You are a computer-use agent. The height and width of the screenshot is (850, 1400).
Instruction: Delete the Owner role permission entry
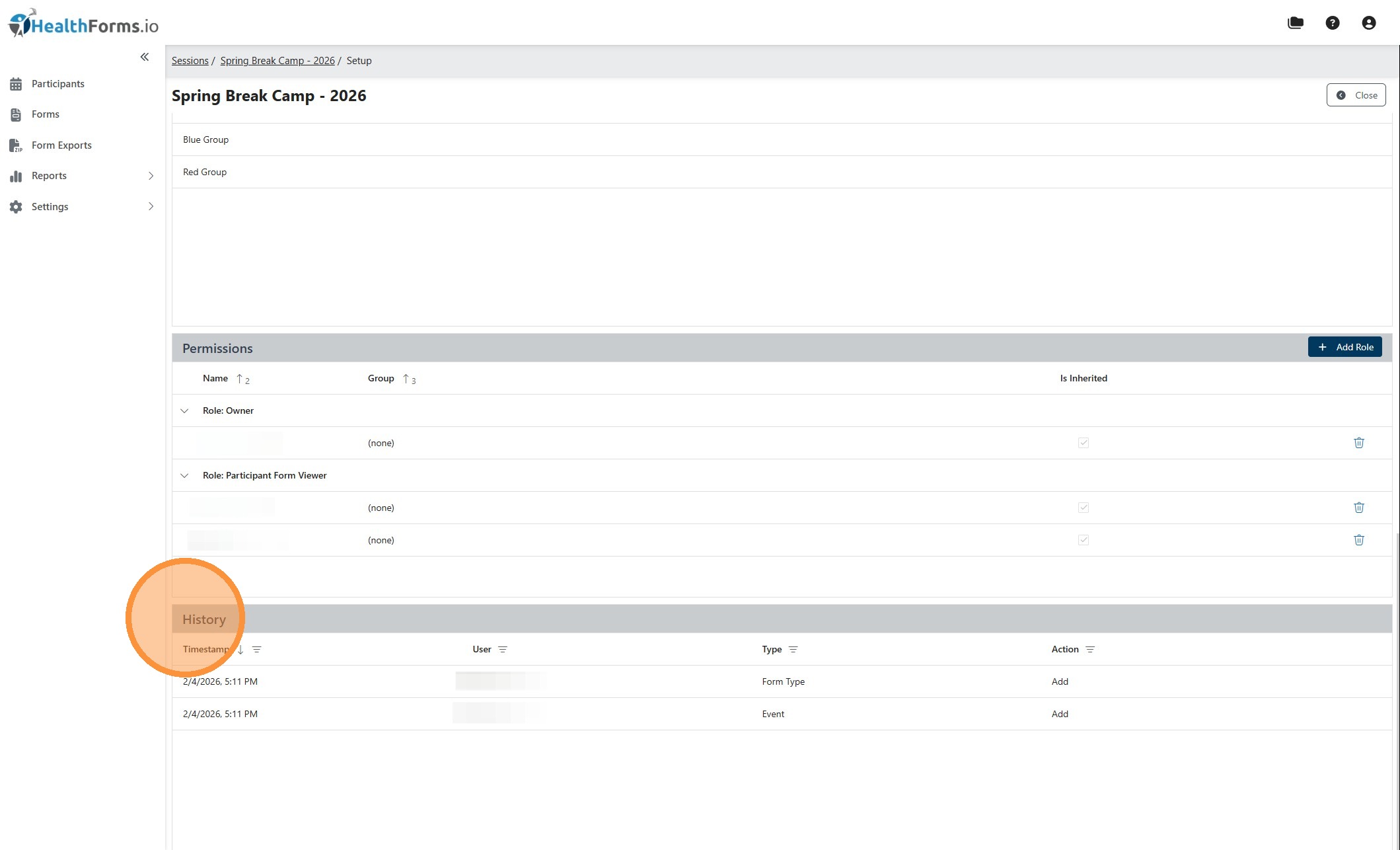point(1358,443)
